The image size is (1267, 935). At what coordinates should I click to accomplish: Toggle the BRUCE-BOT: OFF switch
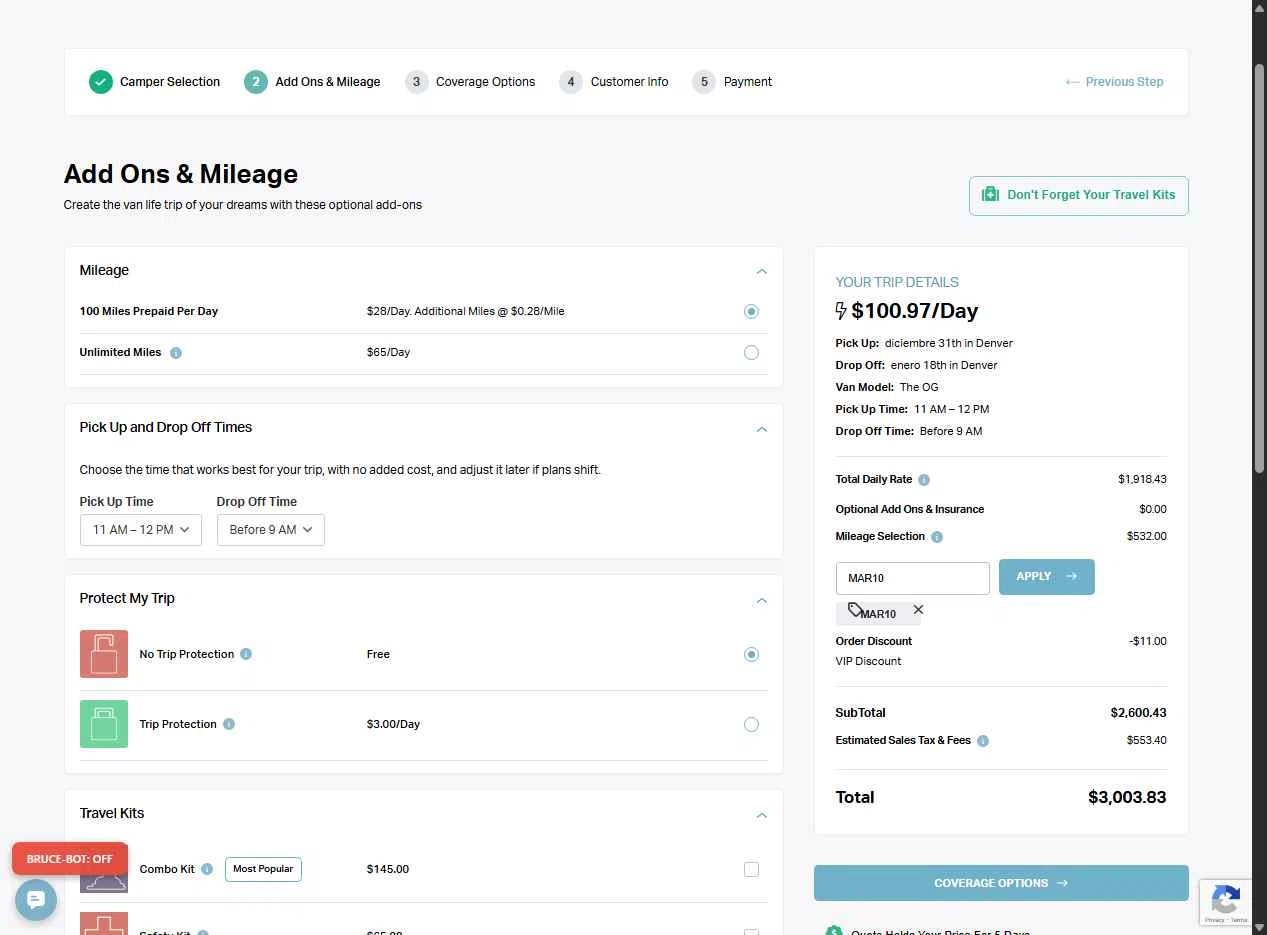click(x=70, y=859)
